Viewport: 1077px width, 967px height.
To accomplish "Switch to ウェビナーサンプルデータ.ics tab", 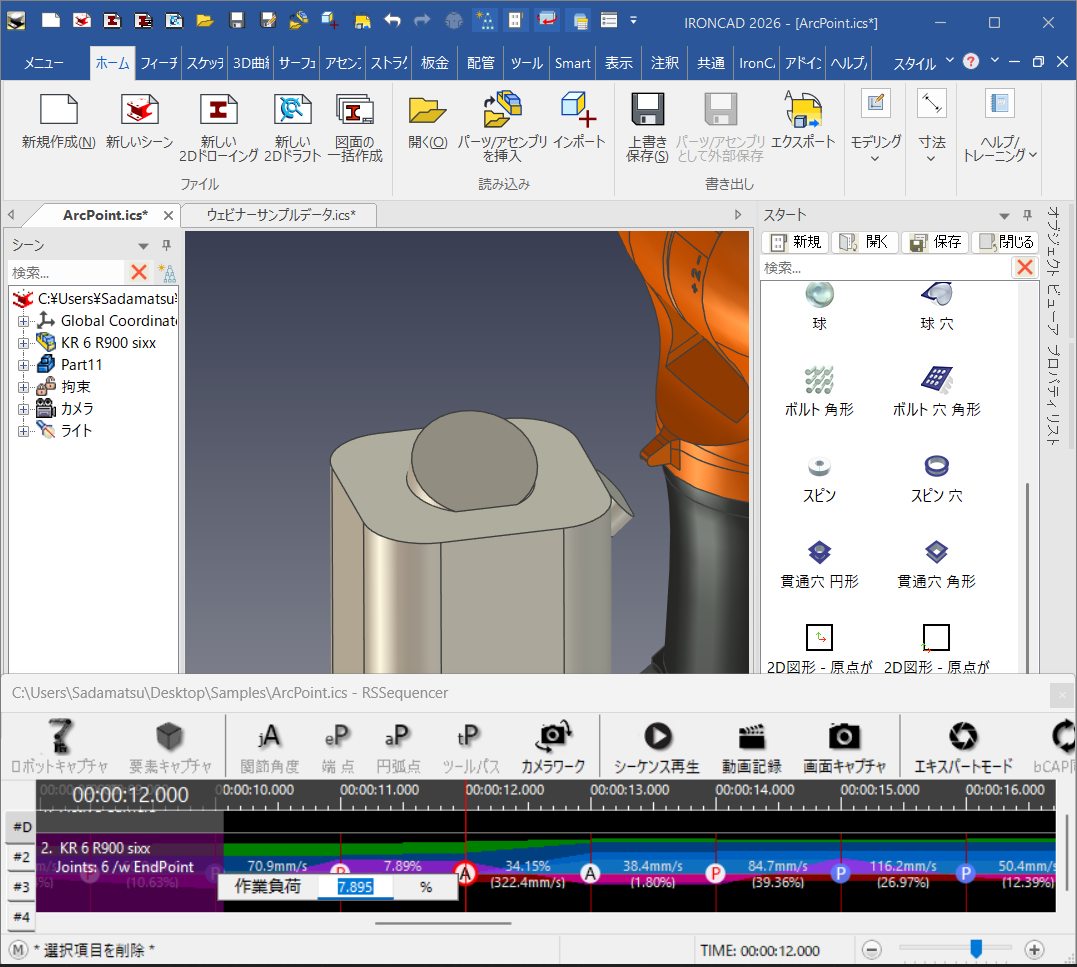I will pos(281,215).
